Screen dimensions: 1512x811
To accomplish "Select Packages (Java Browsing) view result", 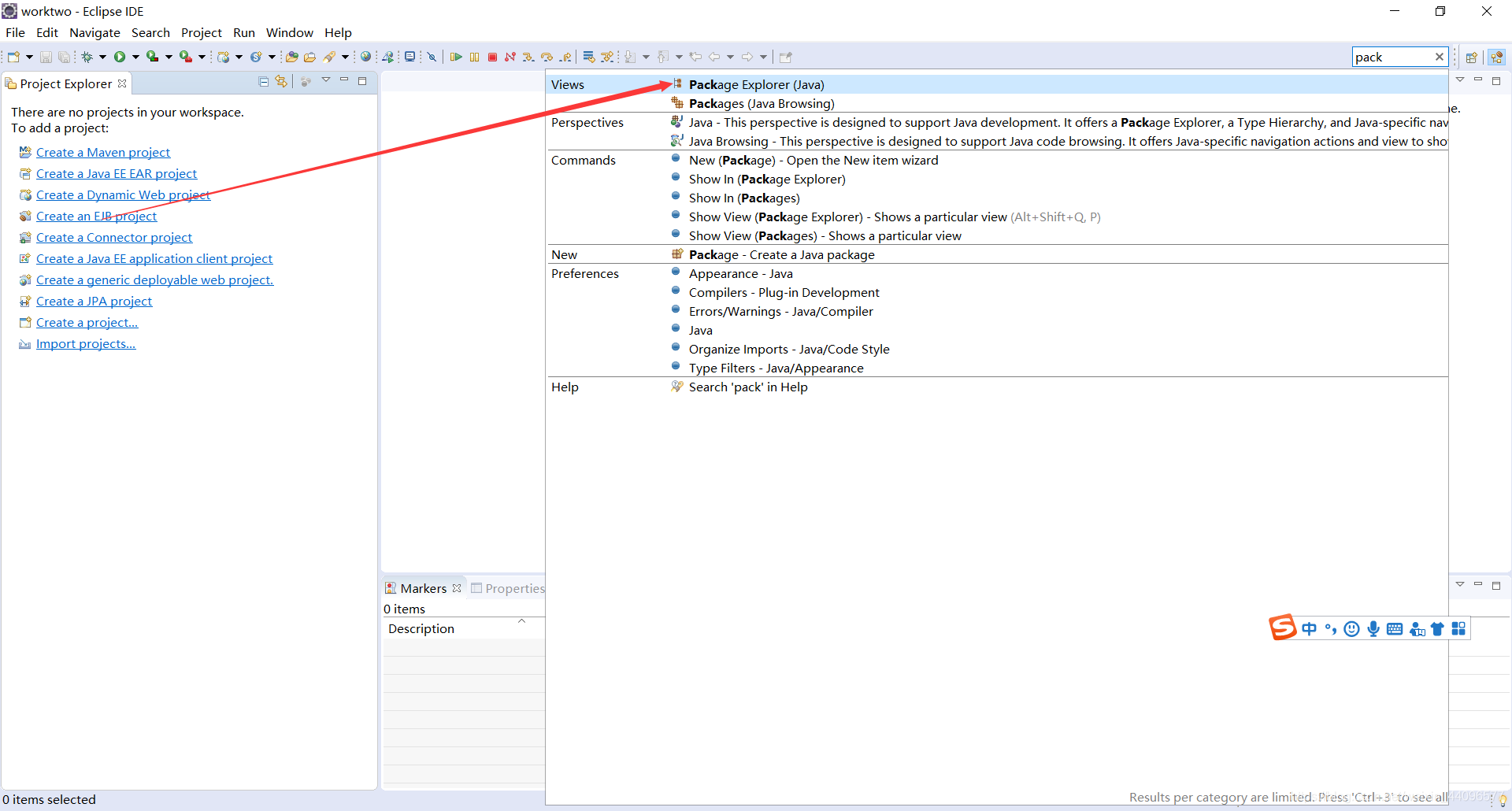I will 997,103.
